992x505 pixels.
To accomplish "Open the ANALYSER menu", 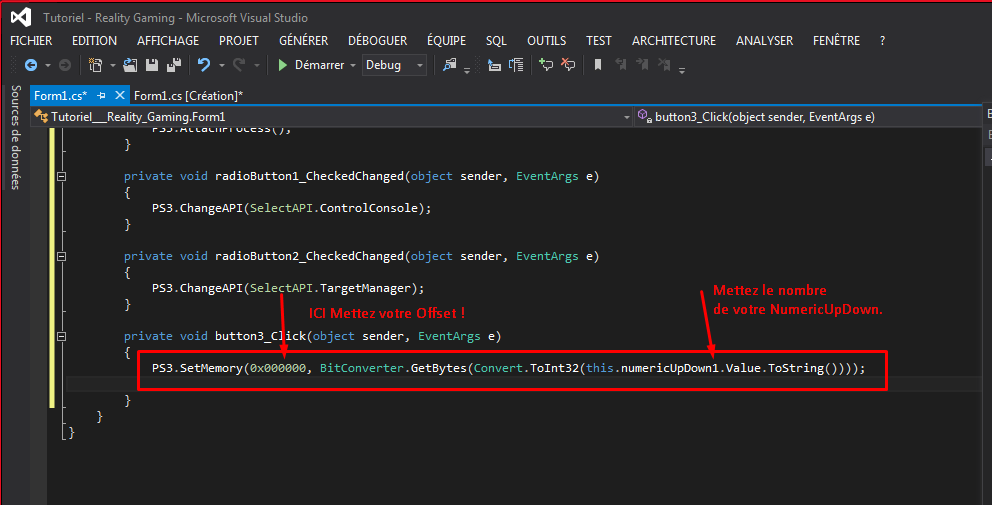I will [764, 41].
